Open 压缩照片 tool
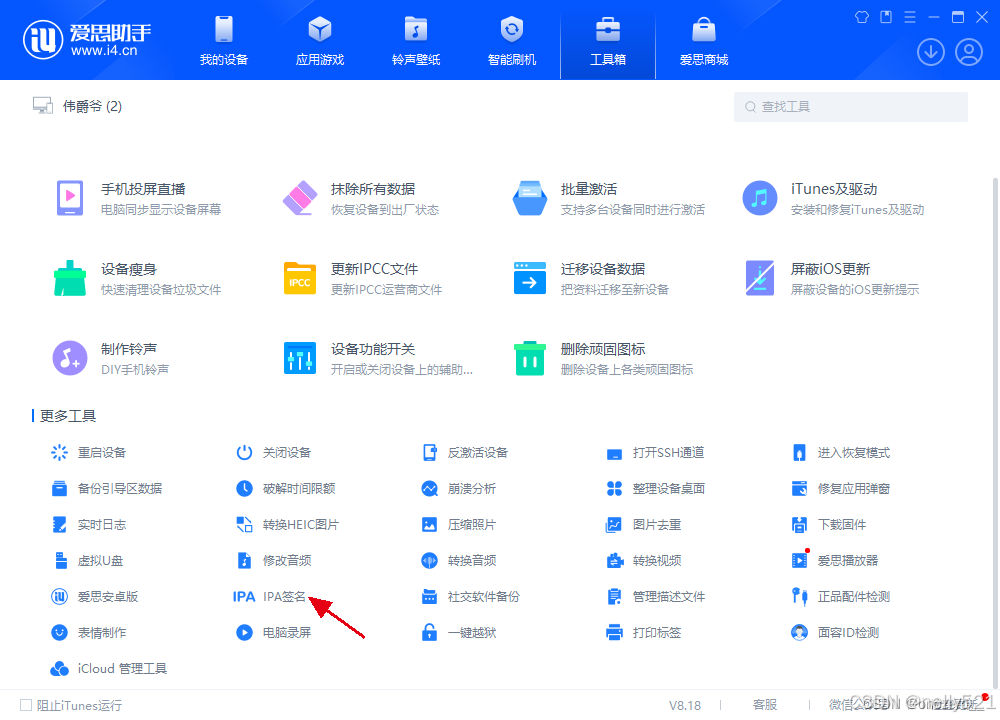Screen dimensions: 1000x720 click(x=459, y=525)
